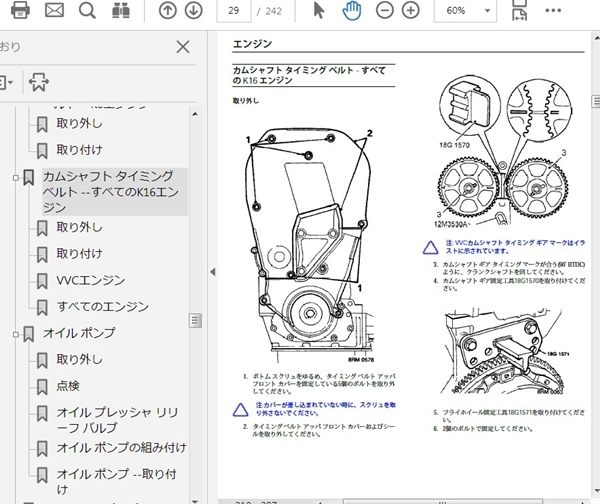Open 取り付け bookmark under カムシャフト section
Image resolution: width=600 pixels, height=504 pixels.
pos(79,254)
